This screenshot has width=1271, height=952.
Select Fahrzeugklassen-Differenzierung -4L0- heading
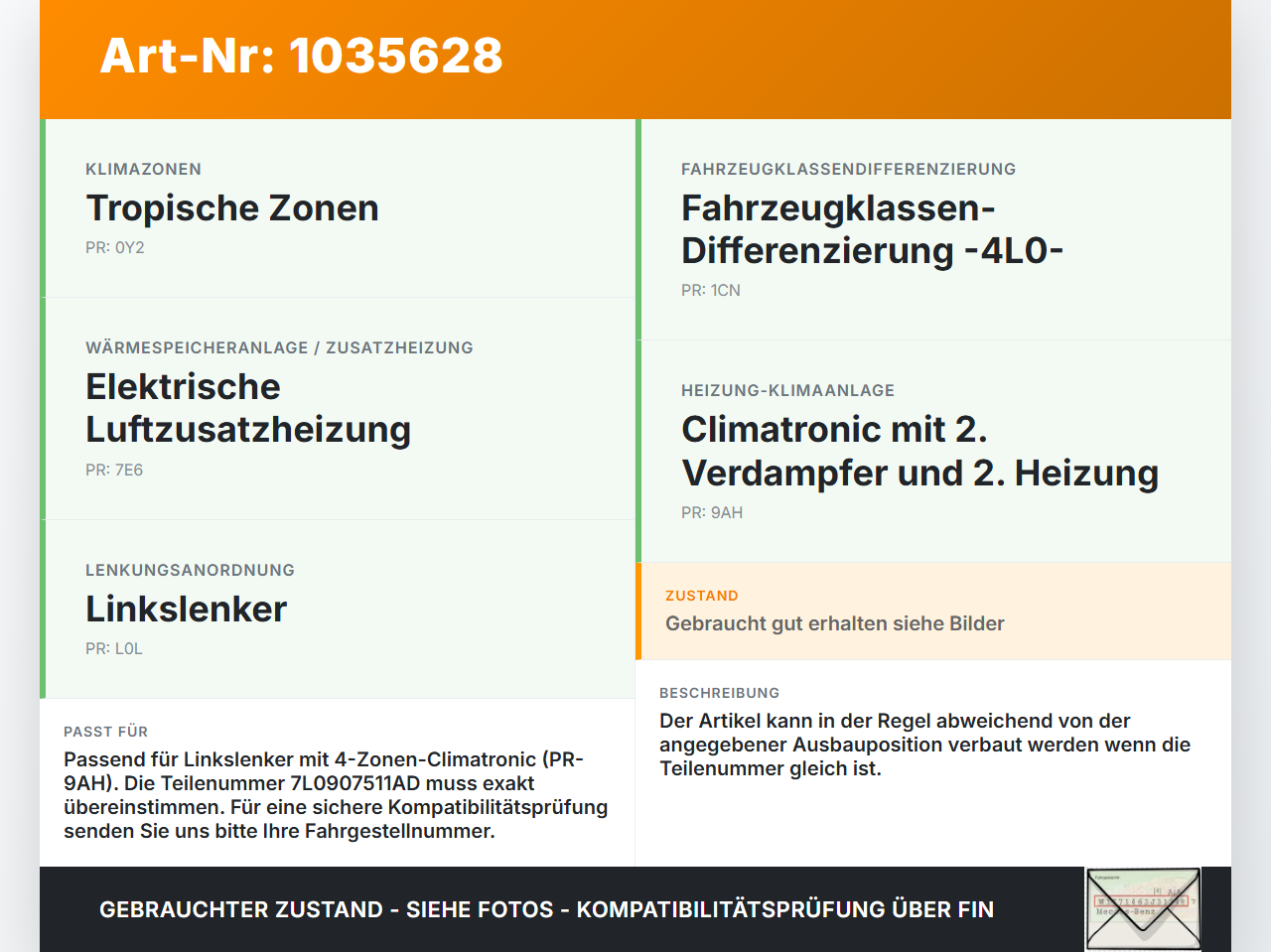pos(872,229)
